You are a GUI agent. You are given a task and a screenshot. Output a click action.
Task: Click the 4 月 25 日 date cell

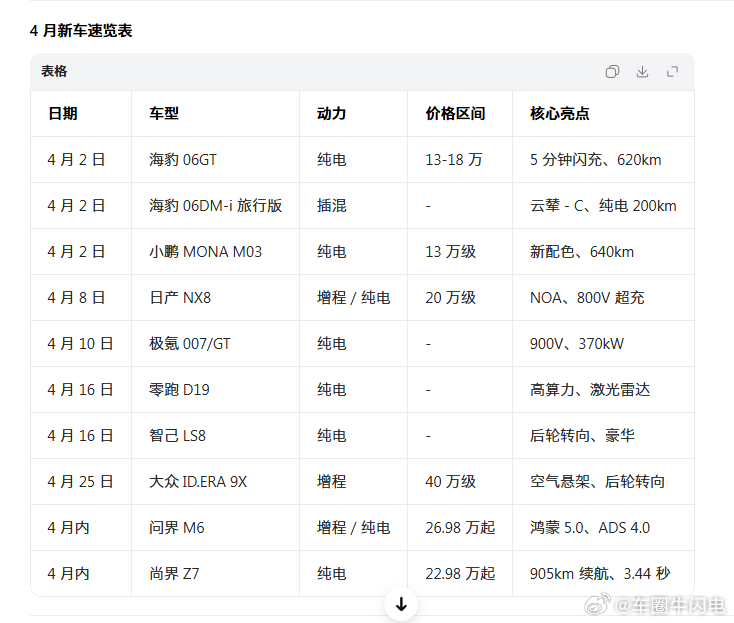[x=80, y=482]
